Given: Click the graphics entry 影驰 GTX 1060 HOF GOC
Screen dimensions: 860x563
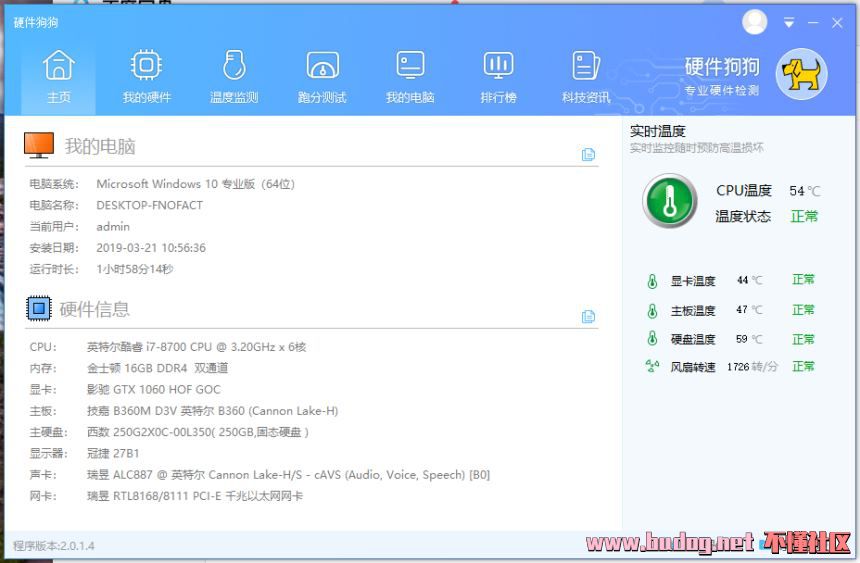Looking at the screenshot, I should point(154,390).
